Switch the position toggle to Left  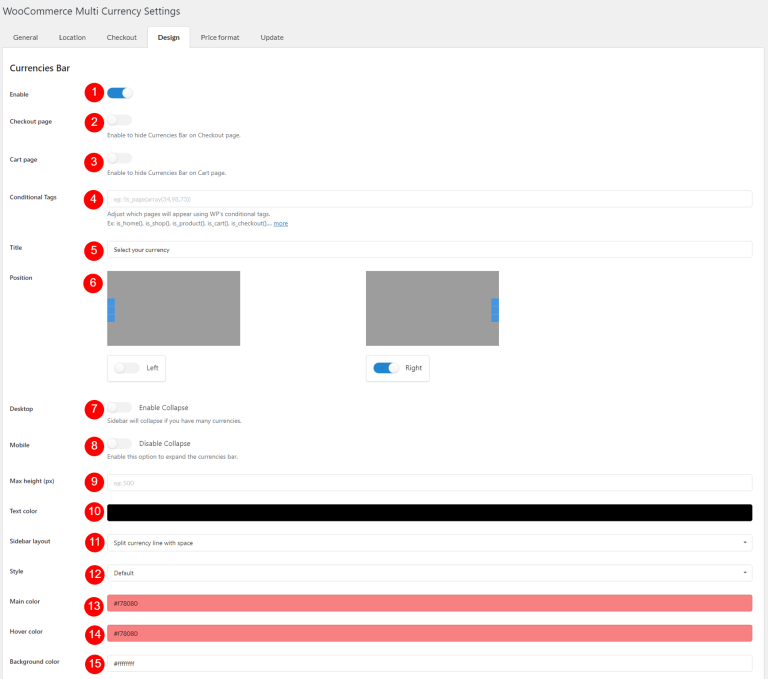tap(127, 368)
